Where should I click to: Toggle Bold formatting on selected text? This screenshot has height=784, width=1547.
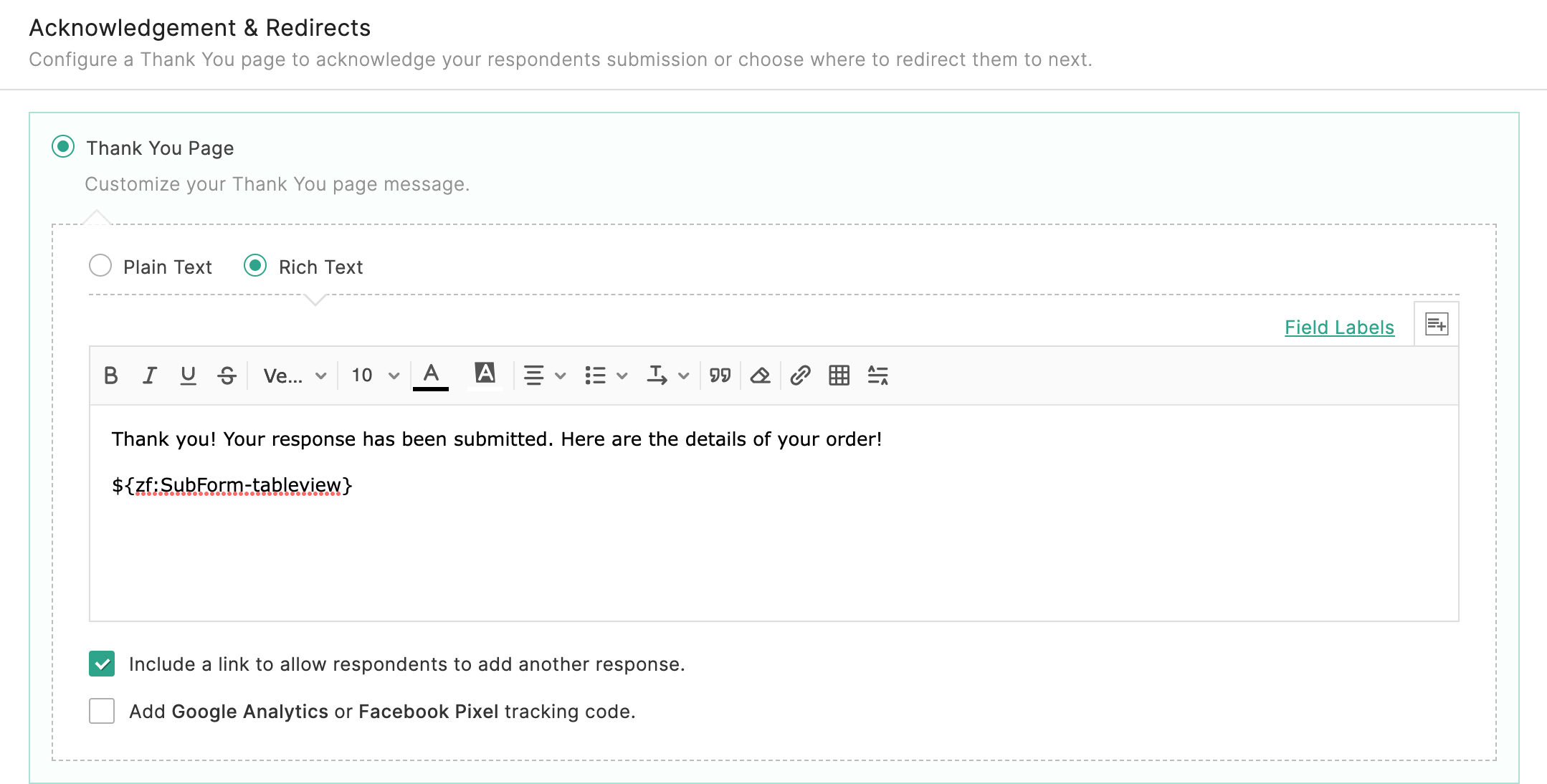tap(111, 375)
